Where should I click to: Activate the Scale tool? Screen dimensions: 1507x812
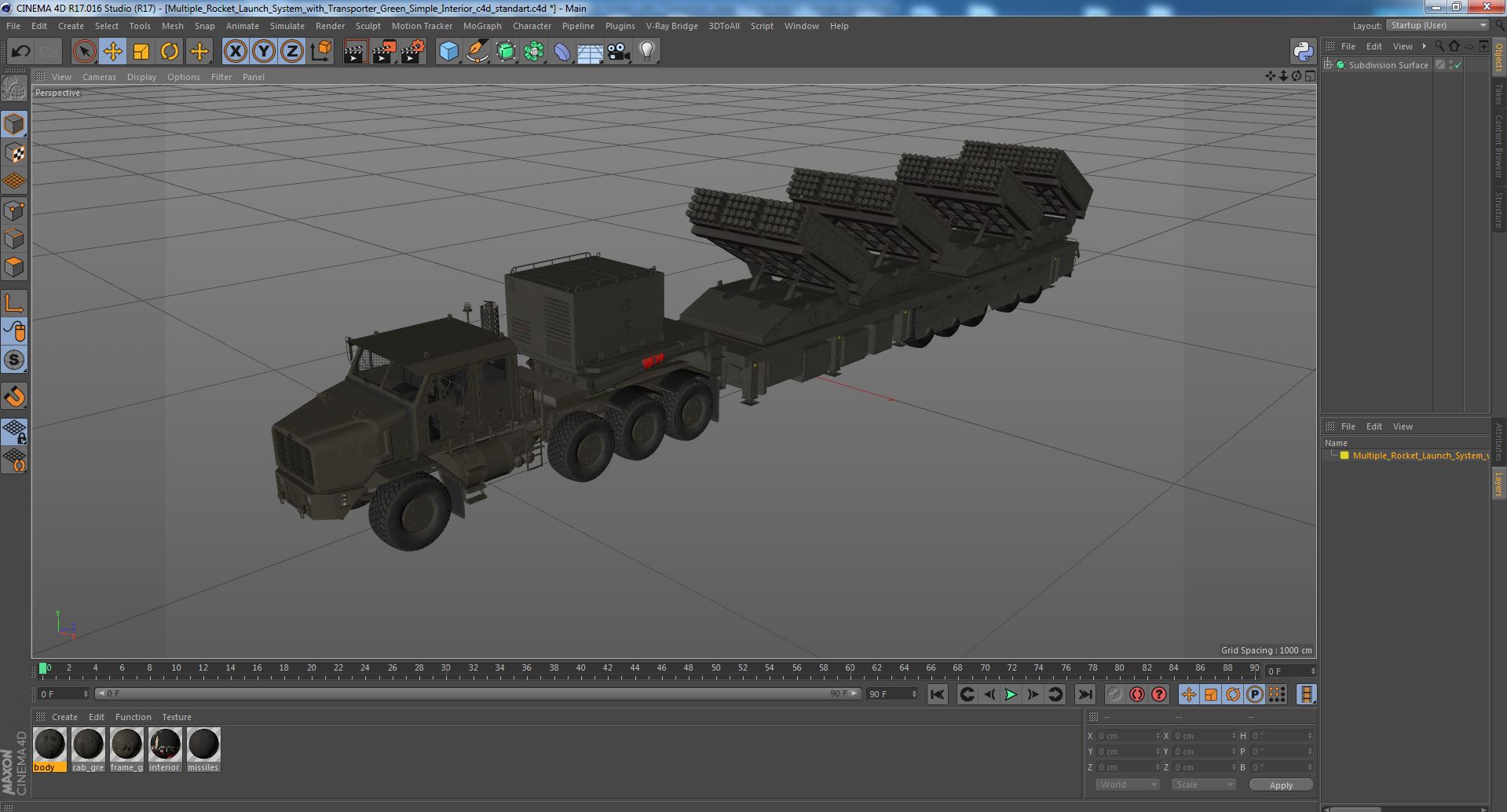pyautogui.click(x=141, y=52)
